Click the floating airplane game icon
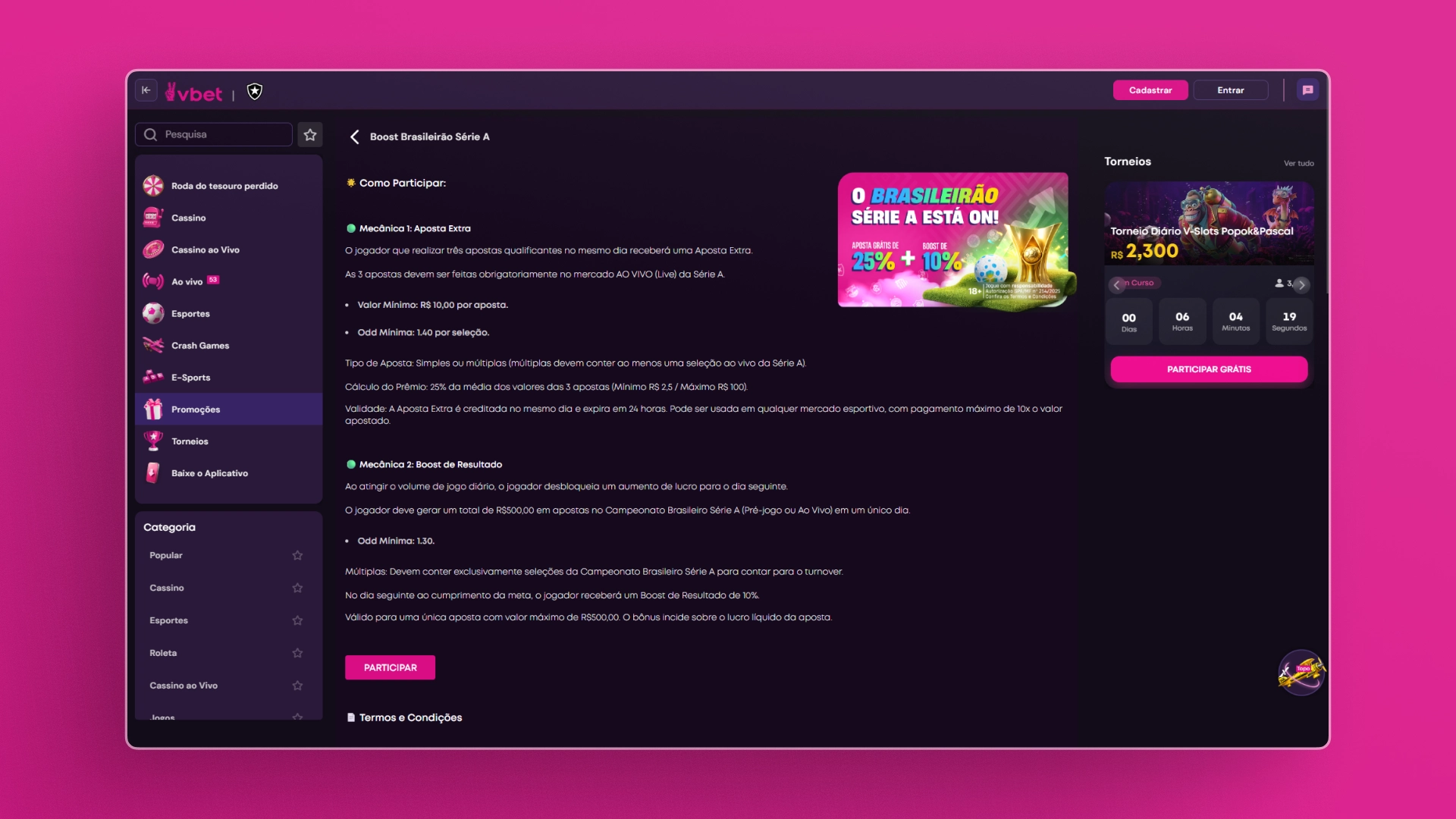Viewport: 1456px width, 819px height. coord(1301,673)
